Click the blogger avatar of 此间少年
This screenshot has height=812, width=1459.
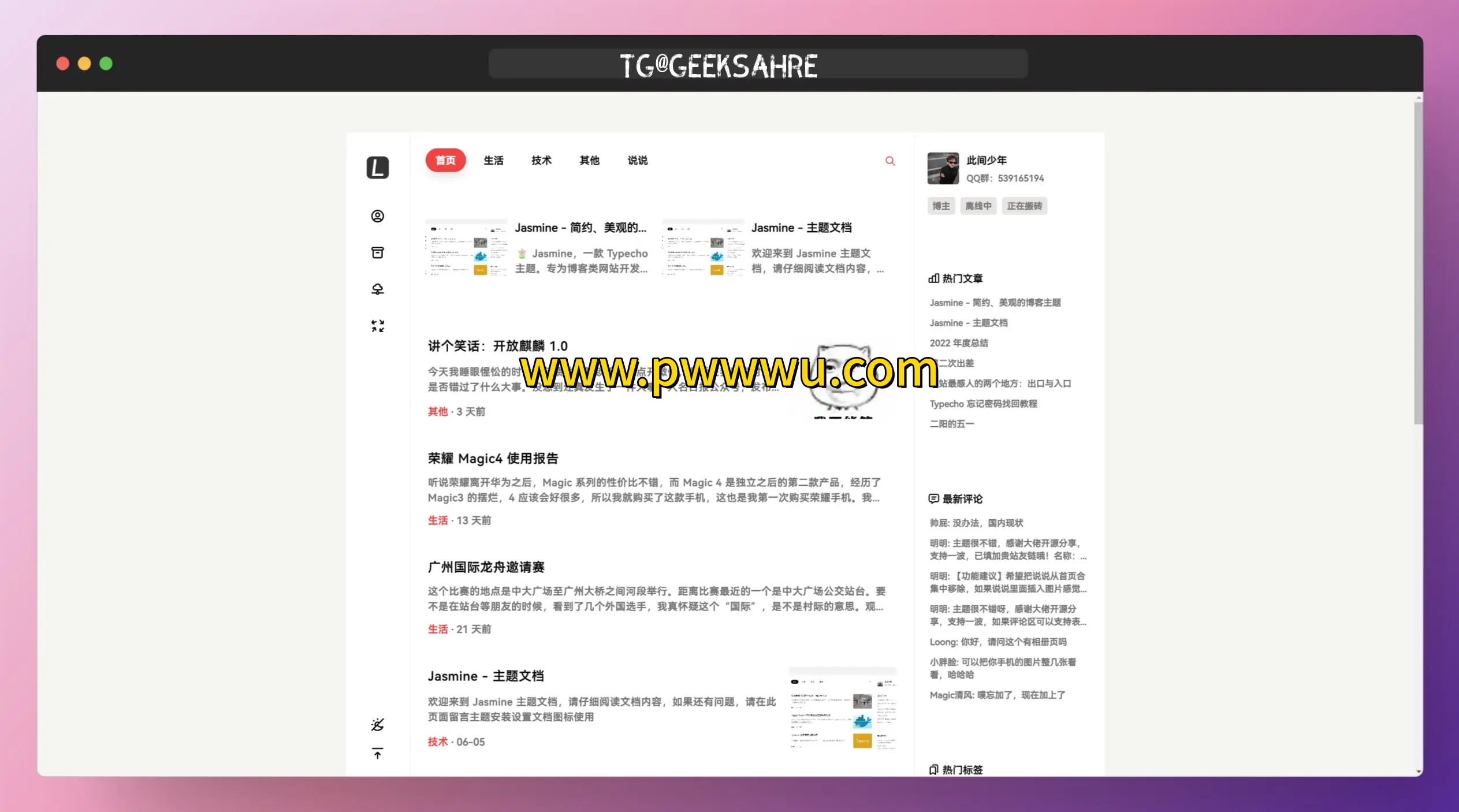[x=943, y=169]
